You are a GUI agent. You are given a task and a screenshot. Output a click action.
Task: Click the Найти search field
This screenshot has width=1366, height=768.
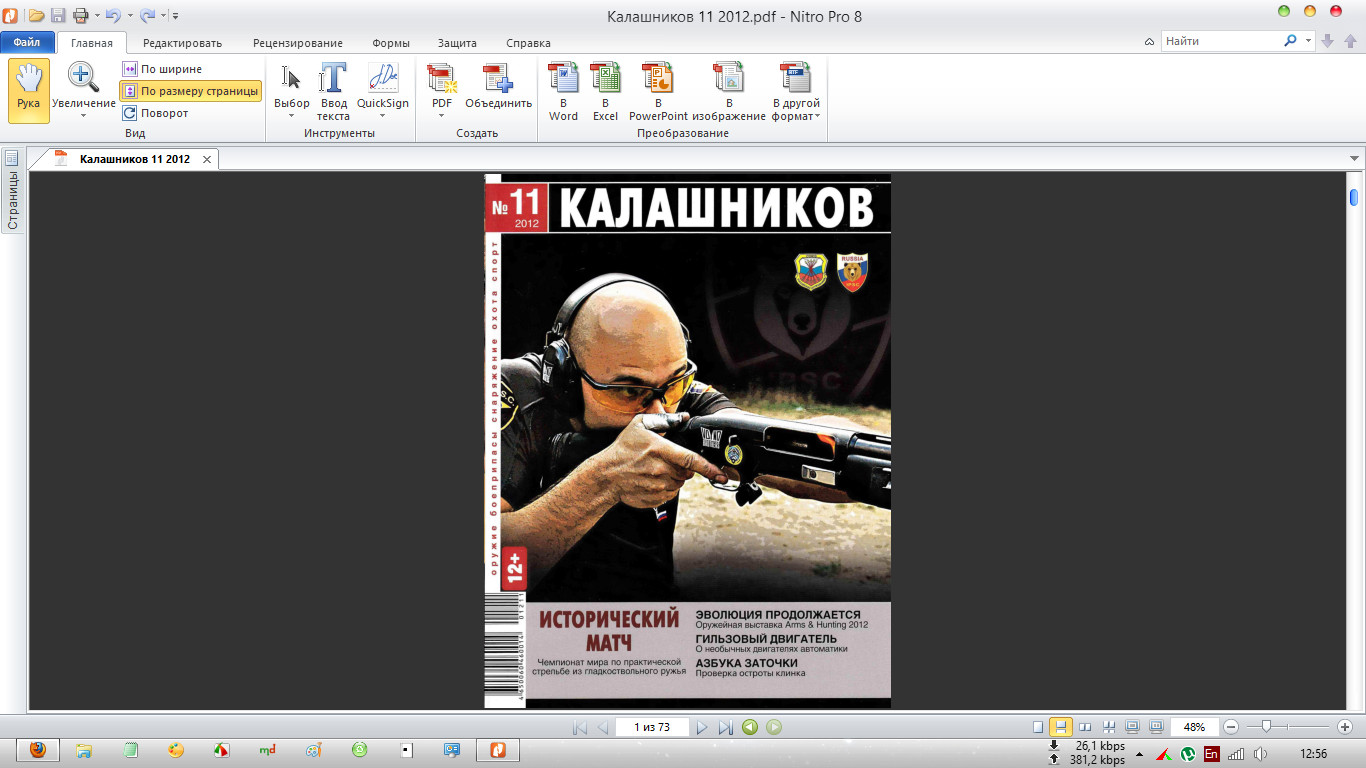point(1221,41)
